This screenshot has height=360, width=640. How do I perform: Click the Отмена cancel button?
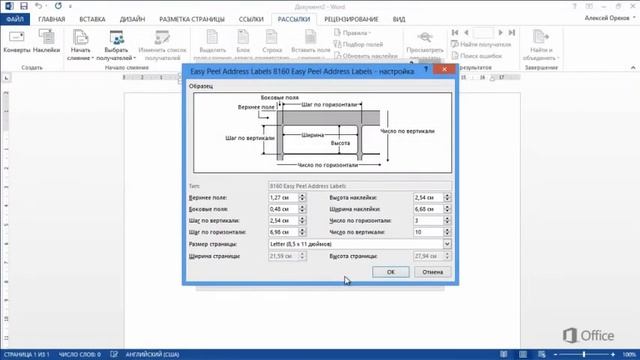pyautogui.click(x=433, y=272)
